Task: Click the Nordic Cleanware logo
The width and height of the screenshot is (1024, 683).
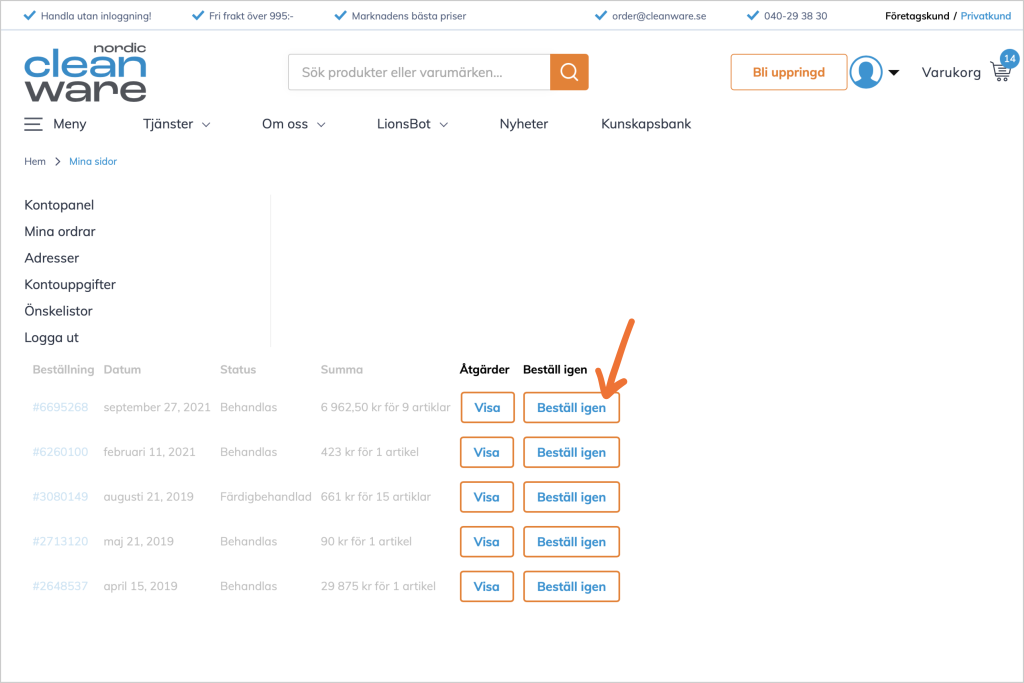Action: pyautogui.click(x=85, y=72)
